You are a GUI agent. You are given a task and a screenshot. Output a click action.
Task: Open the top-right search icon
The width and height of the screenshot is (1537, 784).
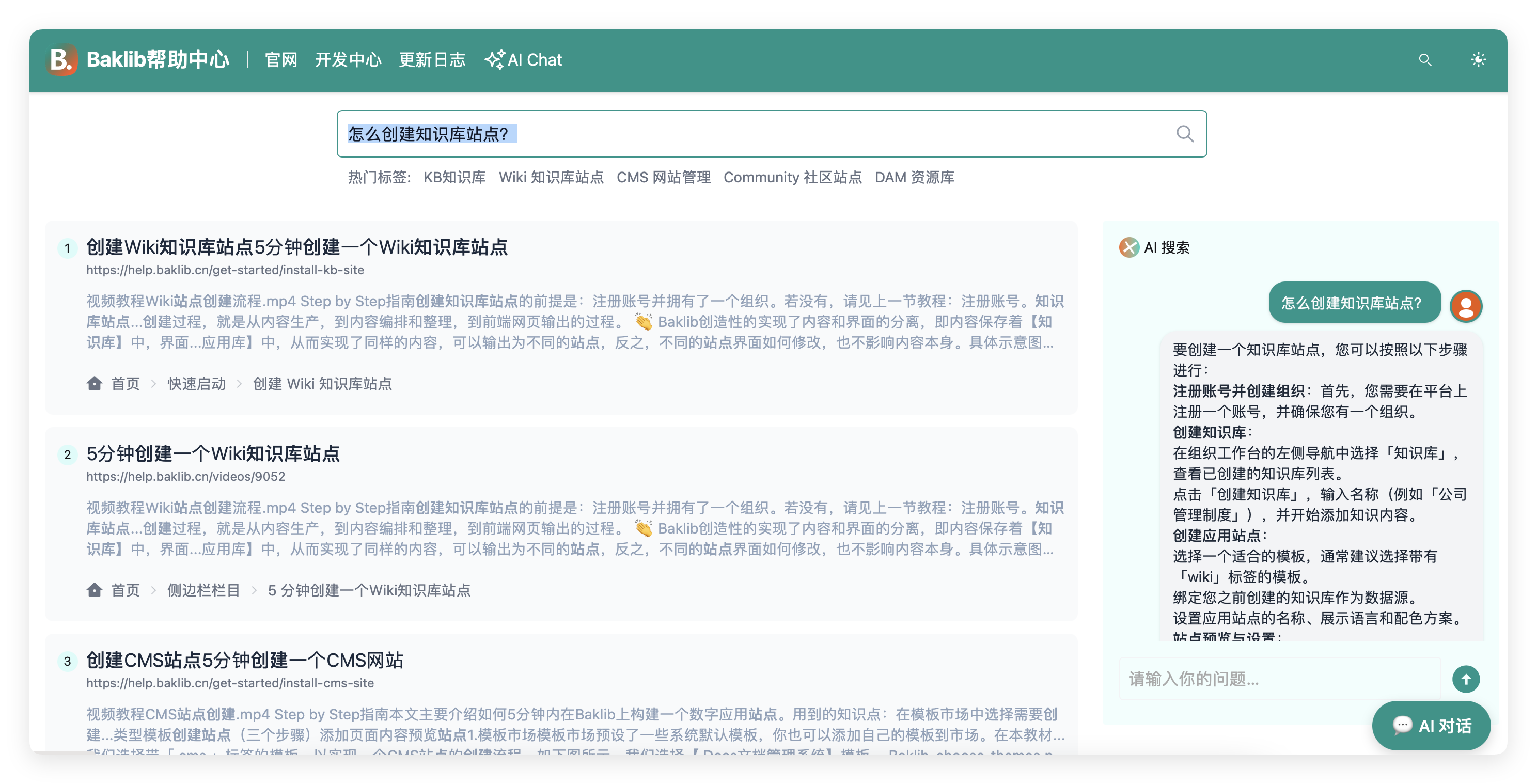[1425, 60]
